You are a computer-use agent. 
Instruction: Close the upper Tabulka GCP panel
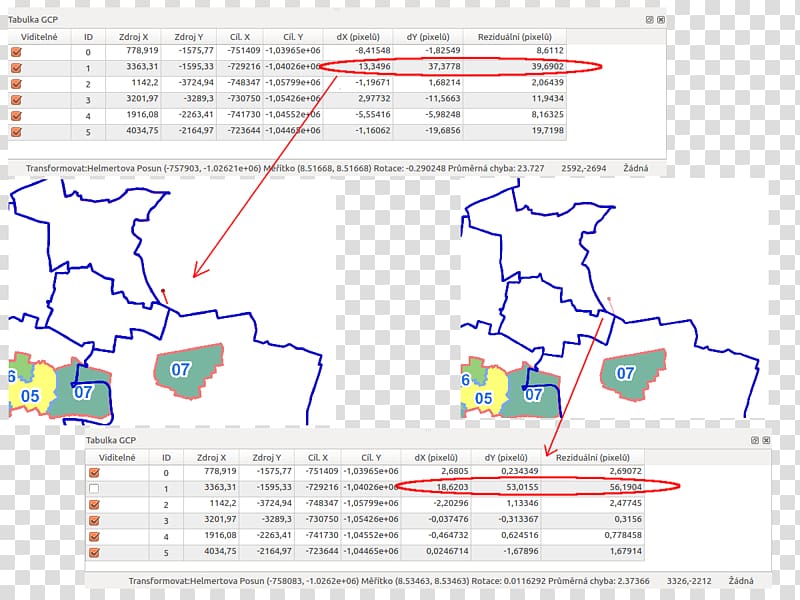(660, 19)
